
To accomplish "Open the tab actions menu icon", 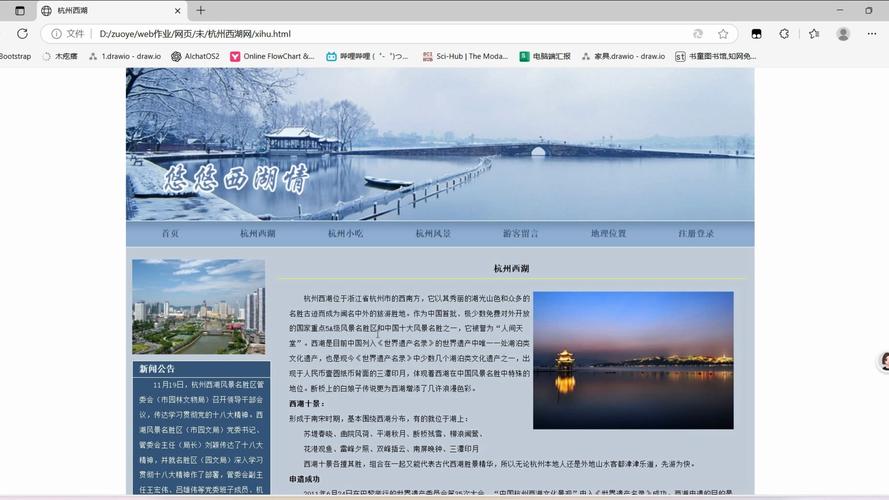I will [20, 10].
